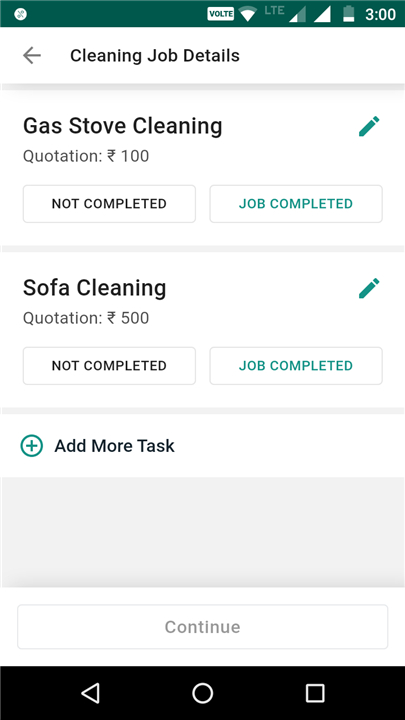Tap the Wi-Fi icon in the status bar
The height and width of the screenshot is (720, 405).
click(248, 14)
